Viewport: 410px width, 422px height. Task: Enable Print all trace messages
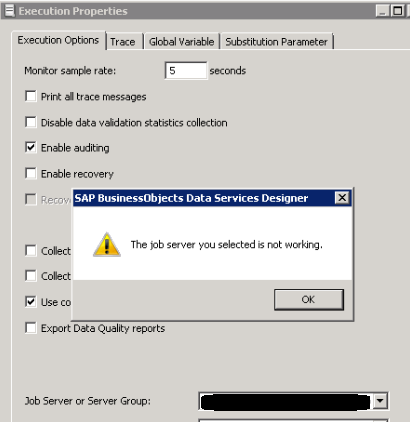click(31, 96)
